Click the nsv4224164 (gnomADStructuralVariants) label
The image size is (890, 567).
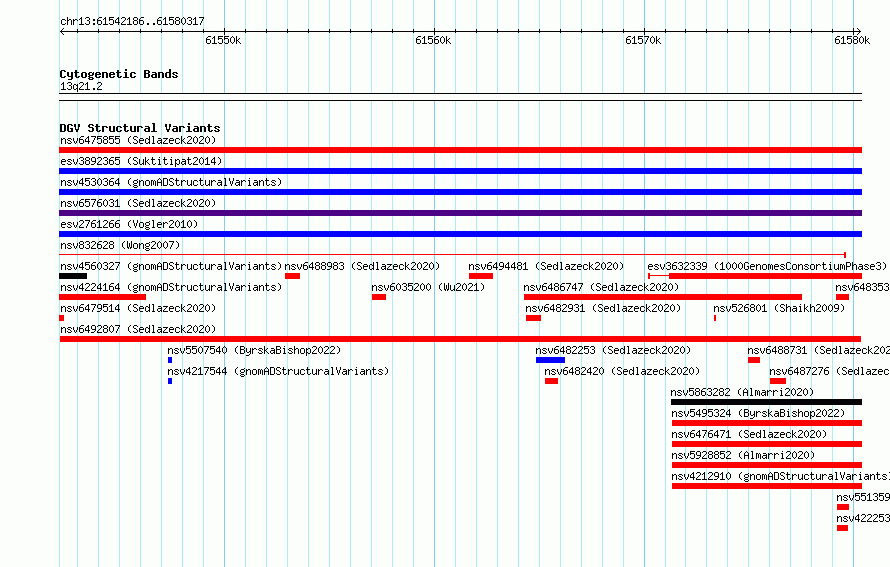coord(171,287)
